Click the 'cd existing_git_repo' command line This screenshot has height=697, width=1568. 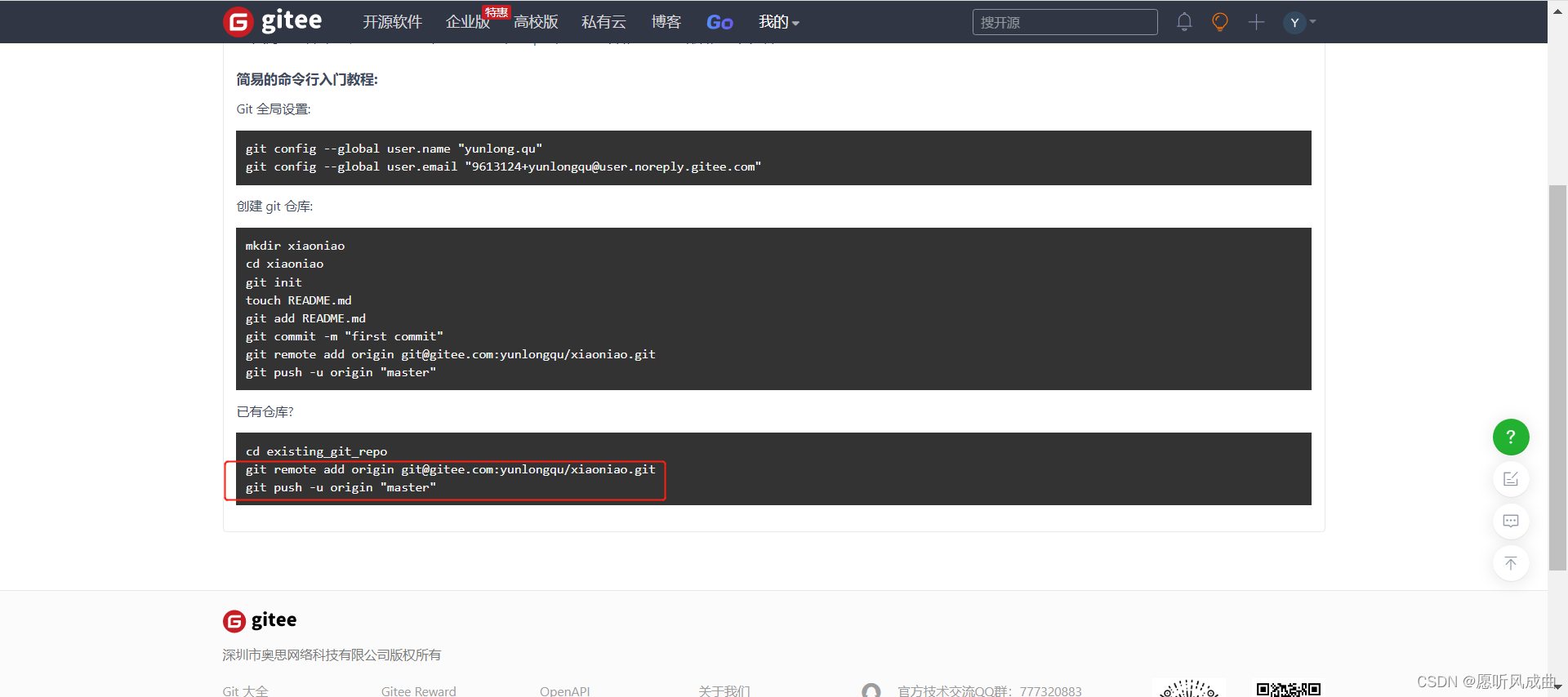tap(316, 451)
